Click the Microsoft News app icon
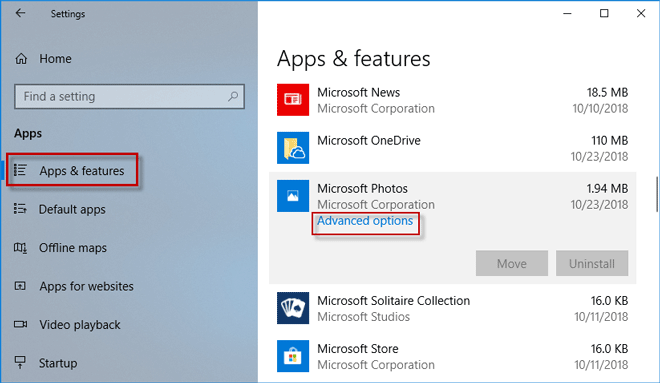The image size is (660, 383). [x=293, y=100]
